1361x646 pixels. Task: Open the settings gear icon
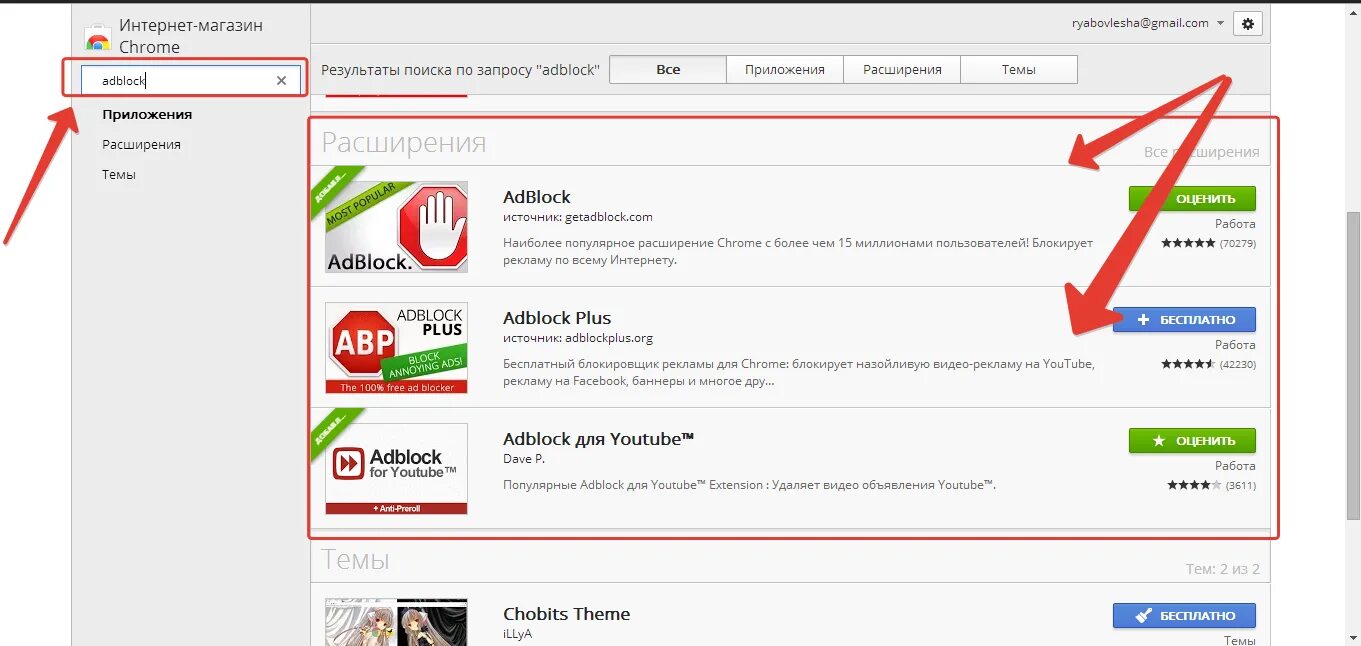click(x=1247, y=23)
